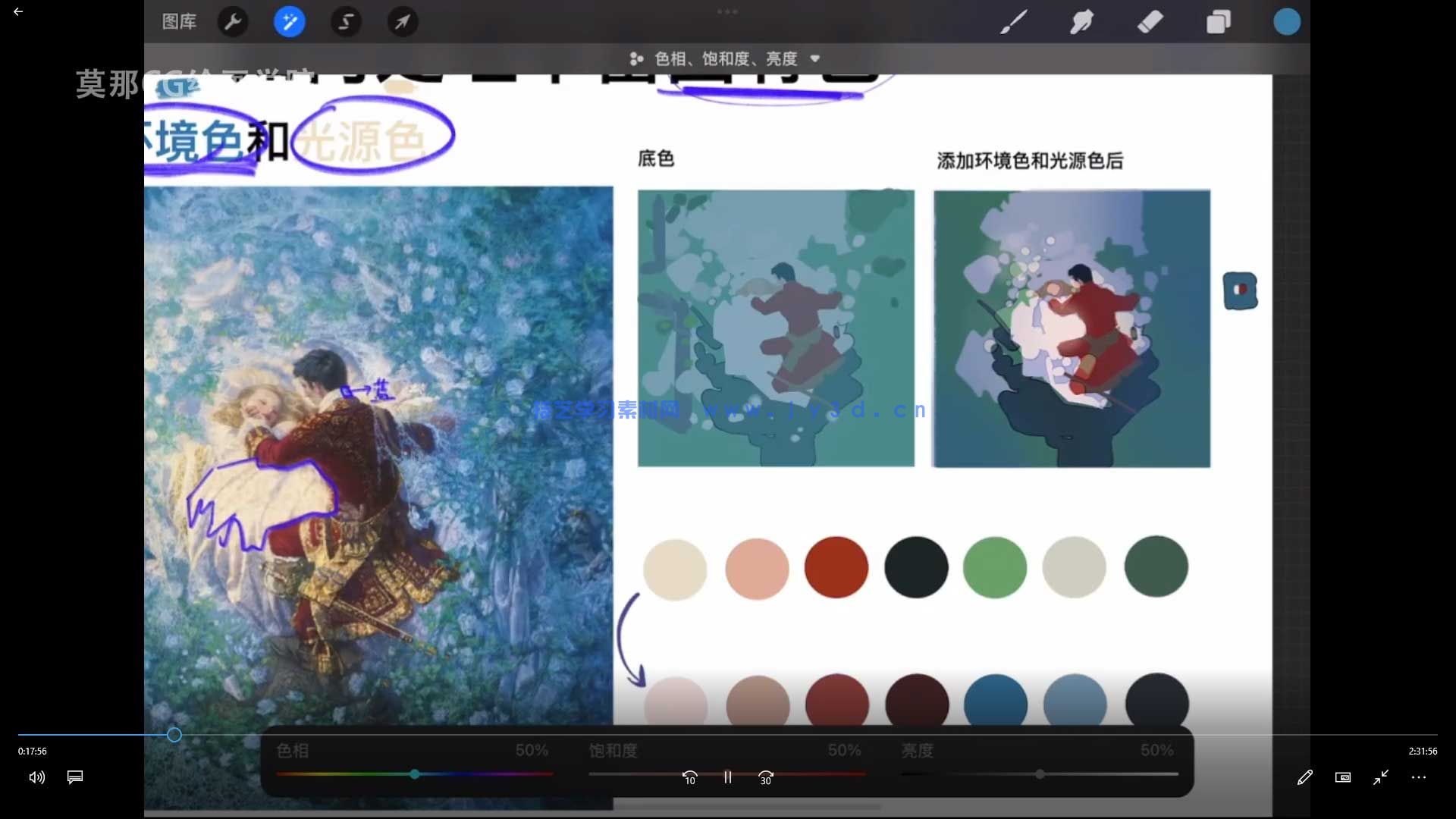This screenshot has width=1456, height=819.
Task: Select the Transform arrow tool
Action: click(x=402, y=22)
